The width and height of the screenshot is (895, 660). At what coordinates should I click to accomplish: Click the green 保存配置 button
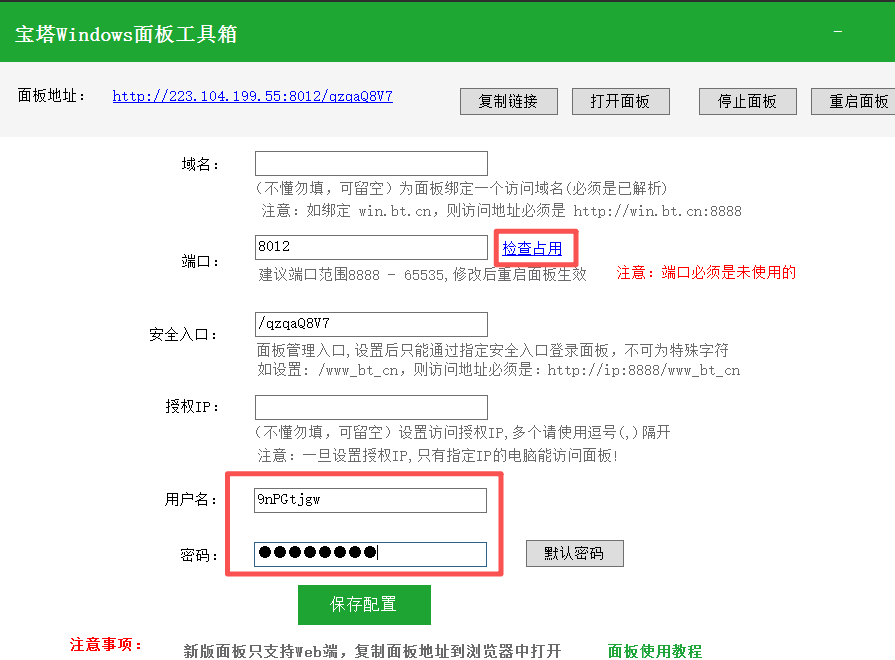click(364, 605)
